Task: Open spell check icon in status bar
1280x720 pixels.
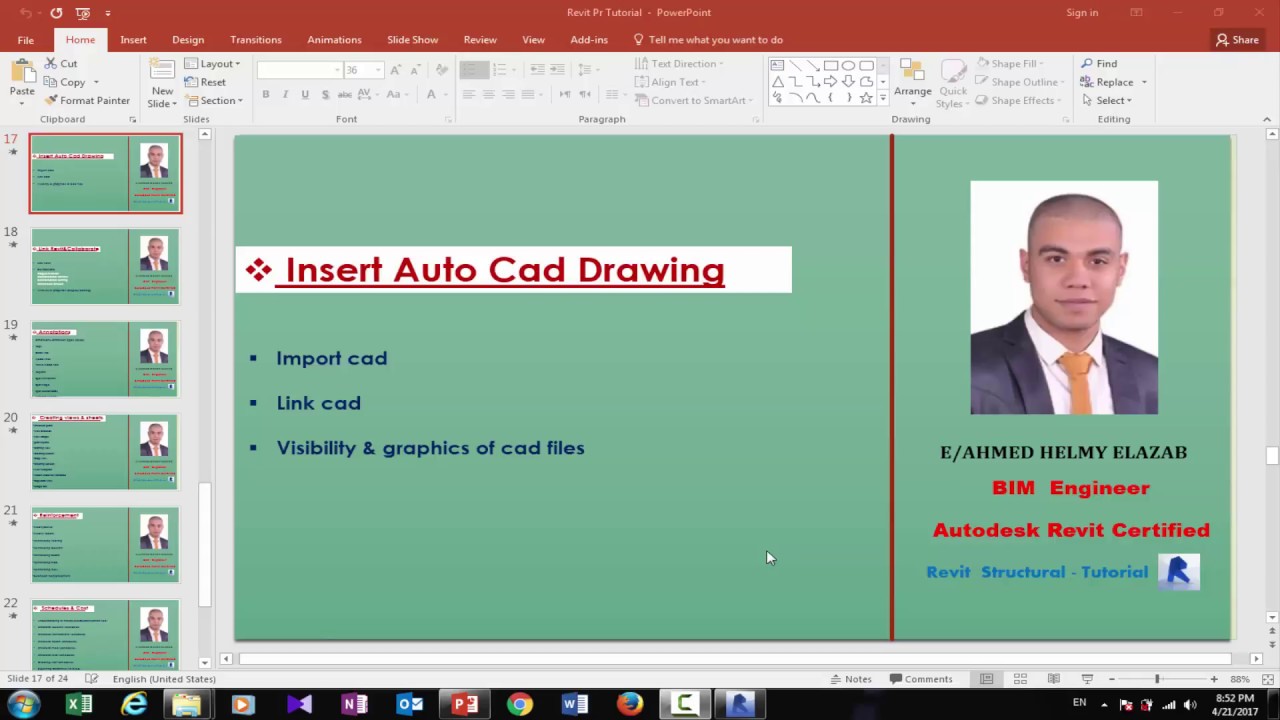Action: coord(91,679)
